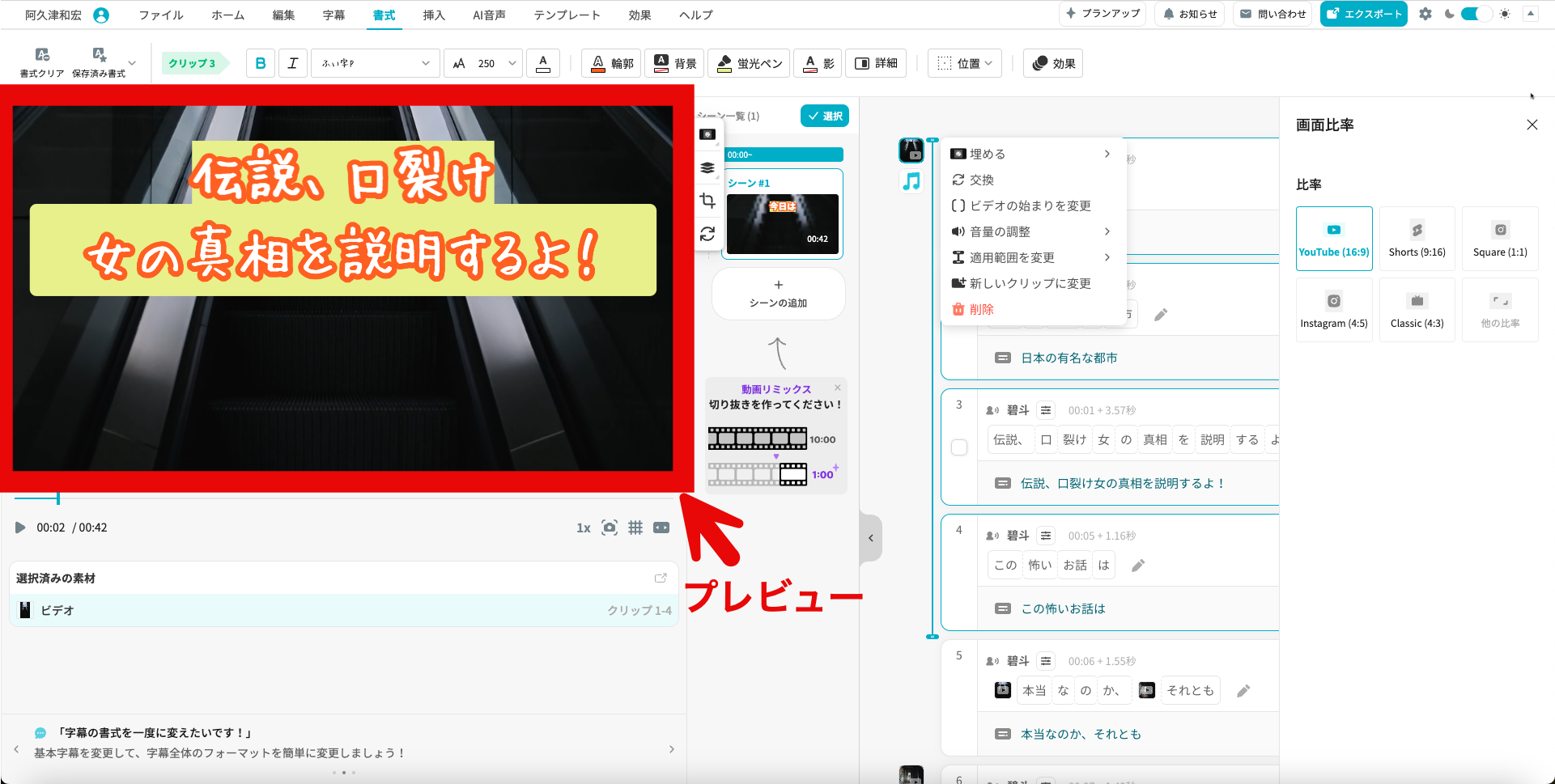Select the Classic (4:3) ratio
This screenshot has width=1555, height=784.
tap(1417, 310)
